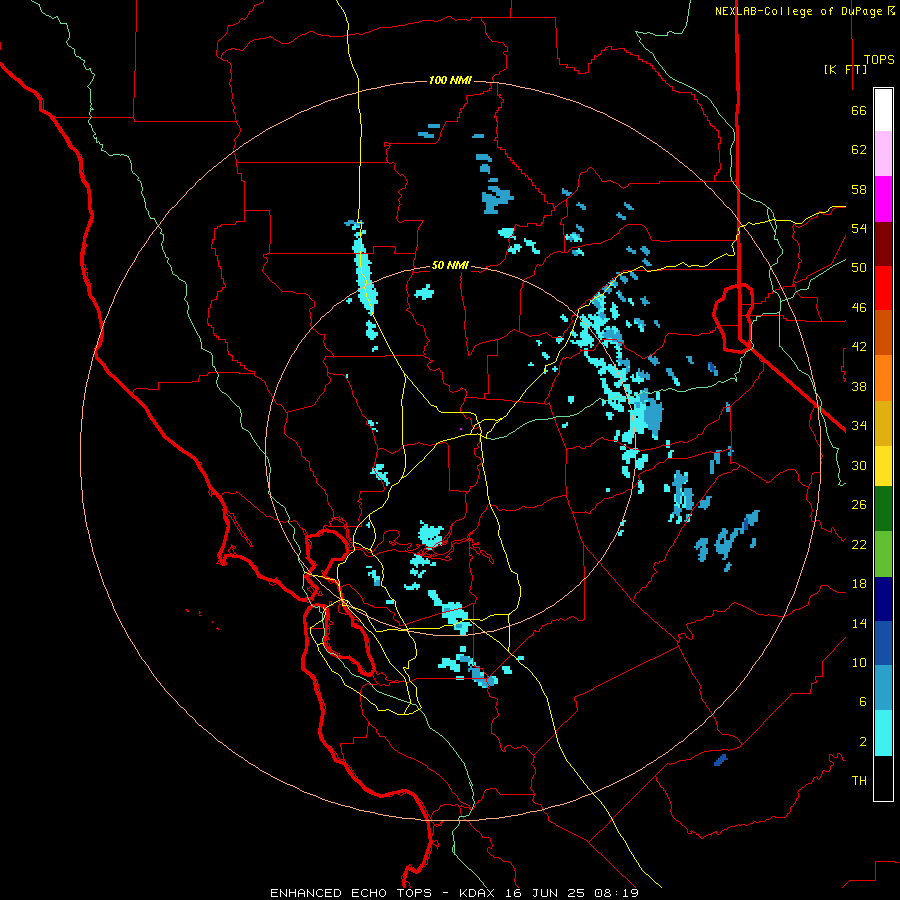Click the legend value 50
Screen dimensions: 900x900
pos(859,268)
